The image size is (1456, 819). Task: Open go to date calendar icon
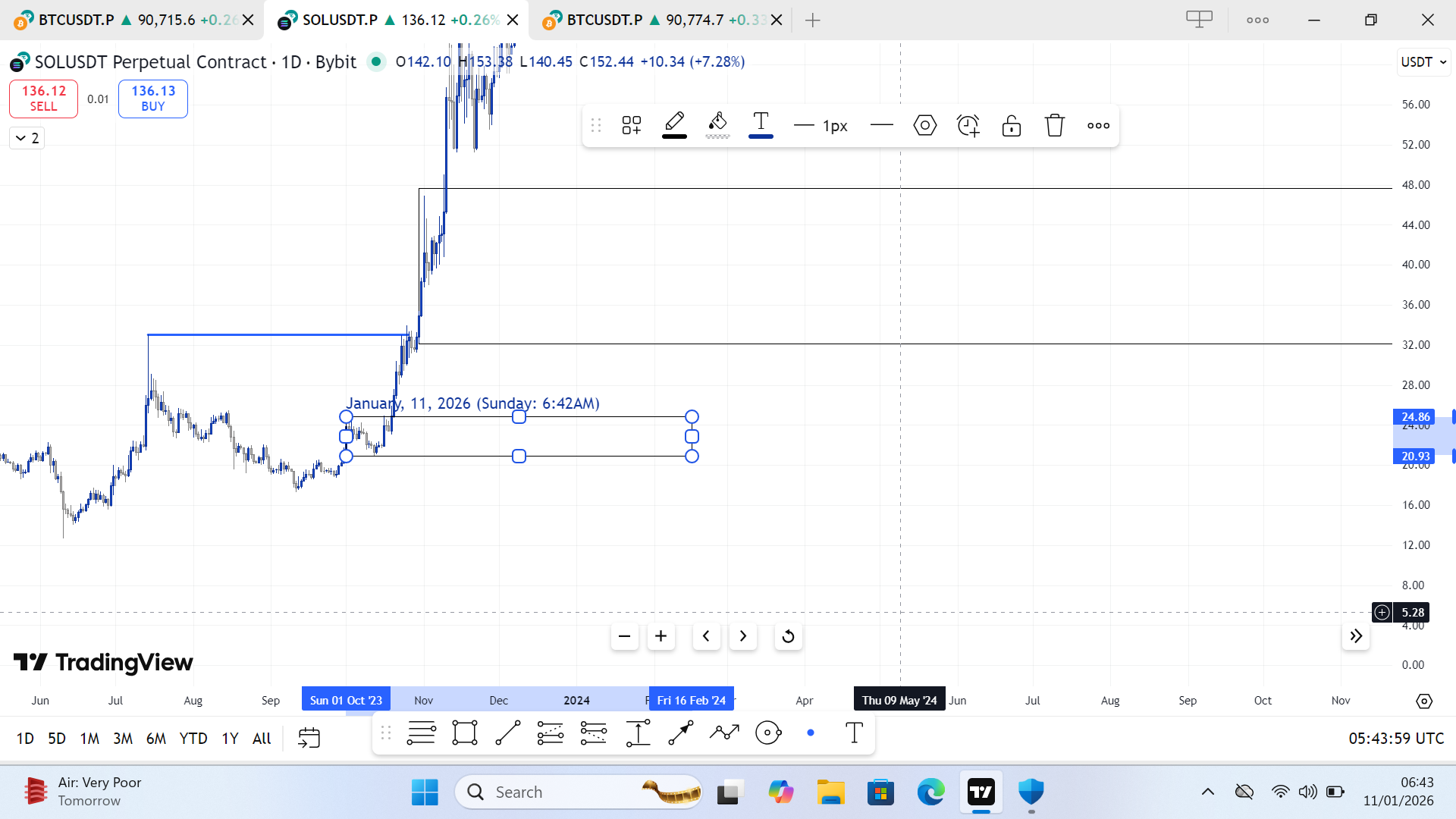coord(309,738)
